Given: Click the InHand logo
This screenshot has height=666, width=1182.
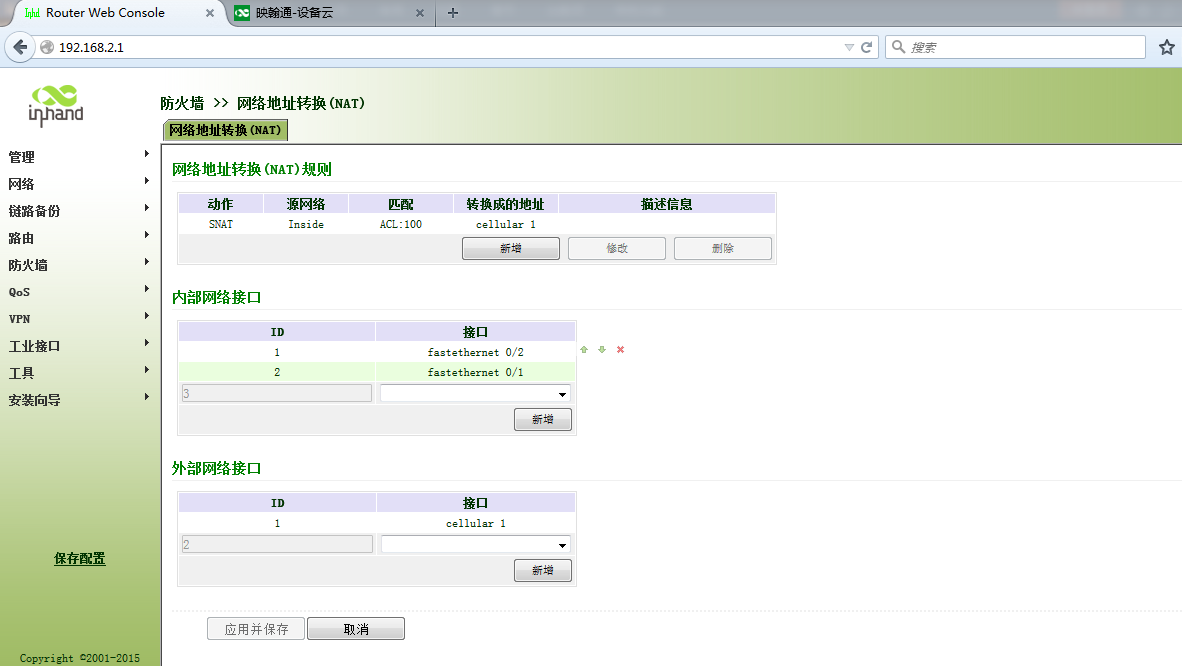Looking at the screenshot, I should point(56,104).
